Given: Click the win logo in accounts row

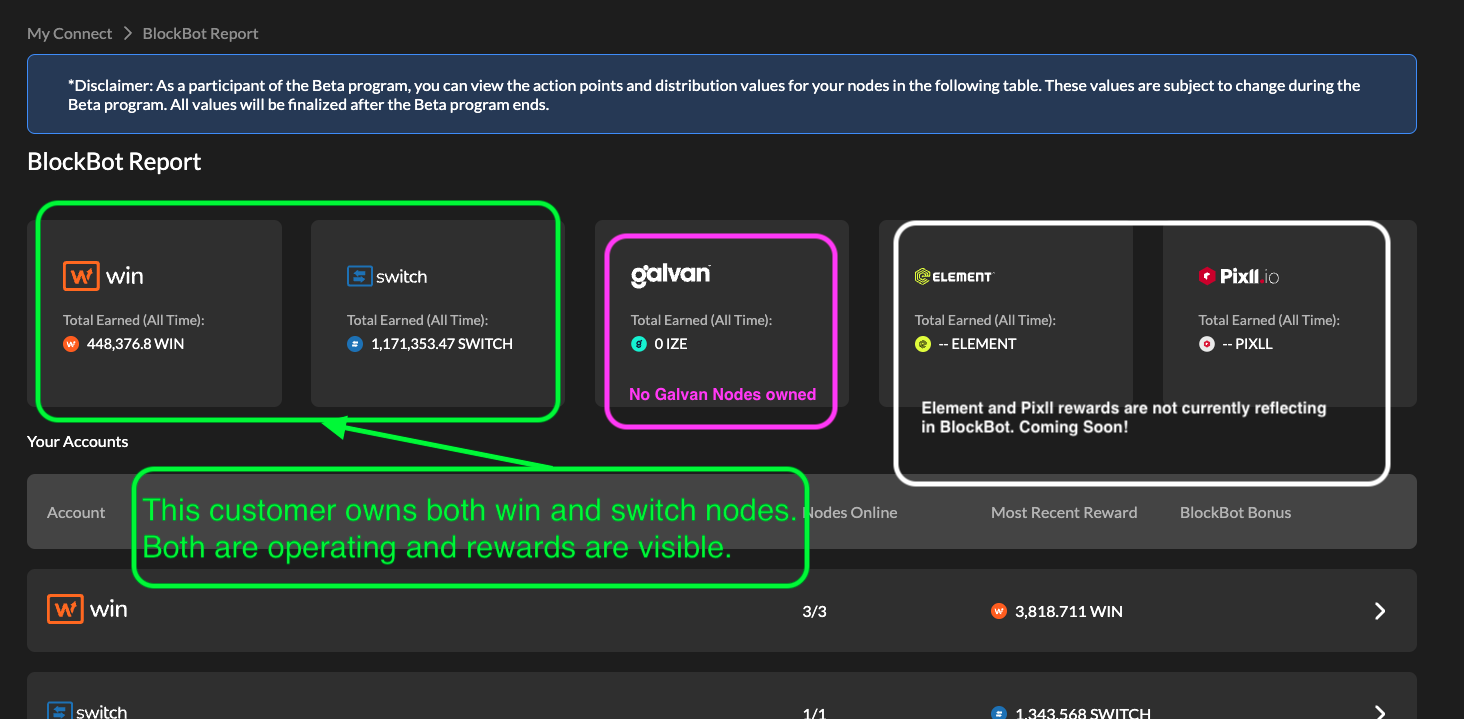Looking at the screenshot, I should click(x=87, y=609).
